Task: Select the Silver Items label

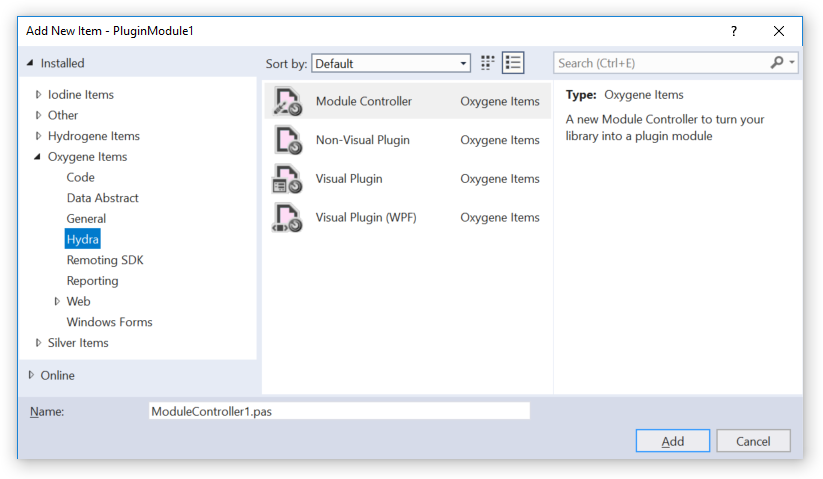Action: [78, 343]
